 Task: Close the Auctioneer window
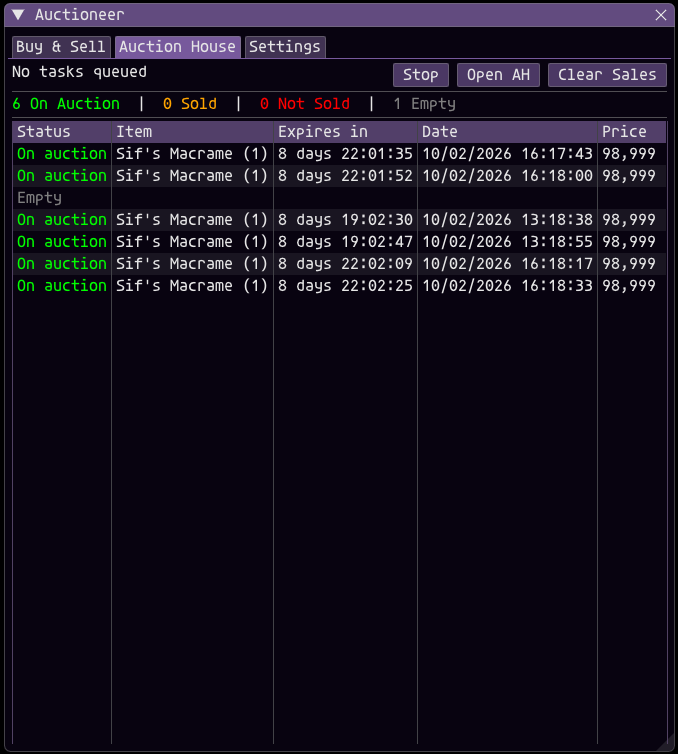click(661, 15)
